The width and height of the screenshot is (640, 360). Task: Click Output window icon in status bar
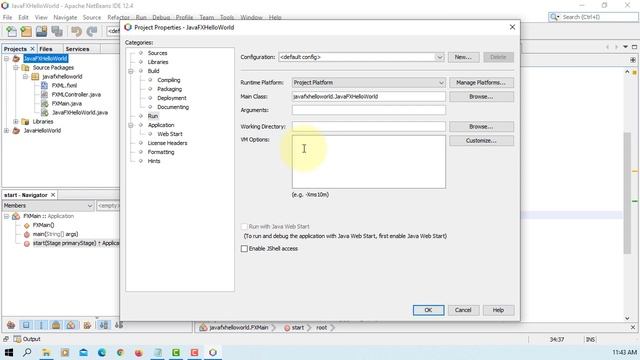18,339
